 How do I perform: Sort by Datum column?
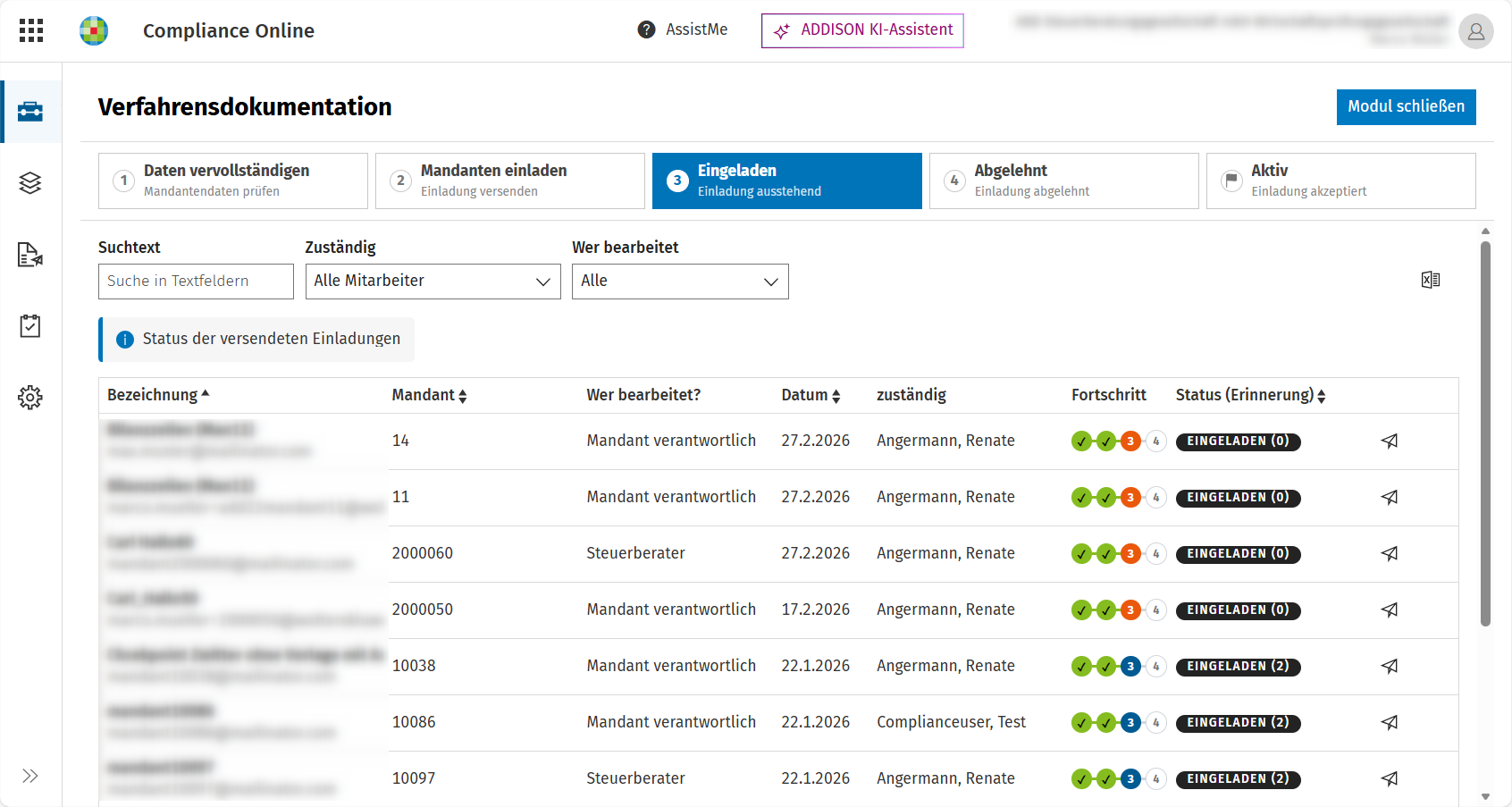point(811,395)
